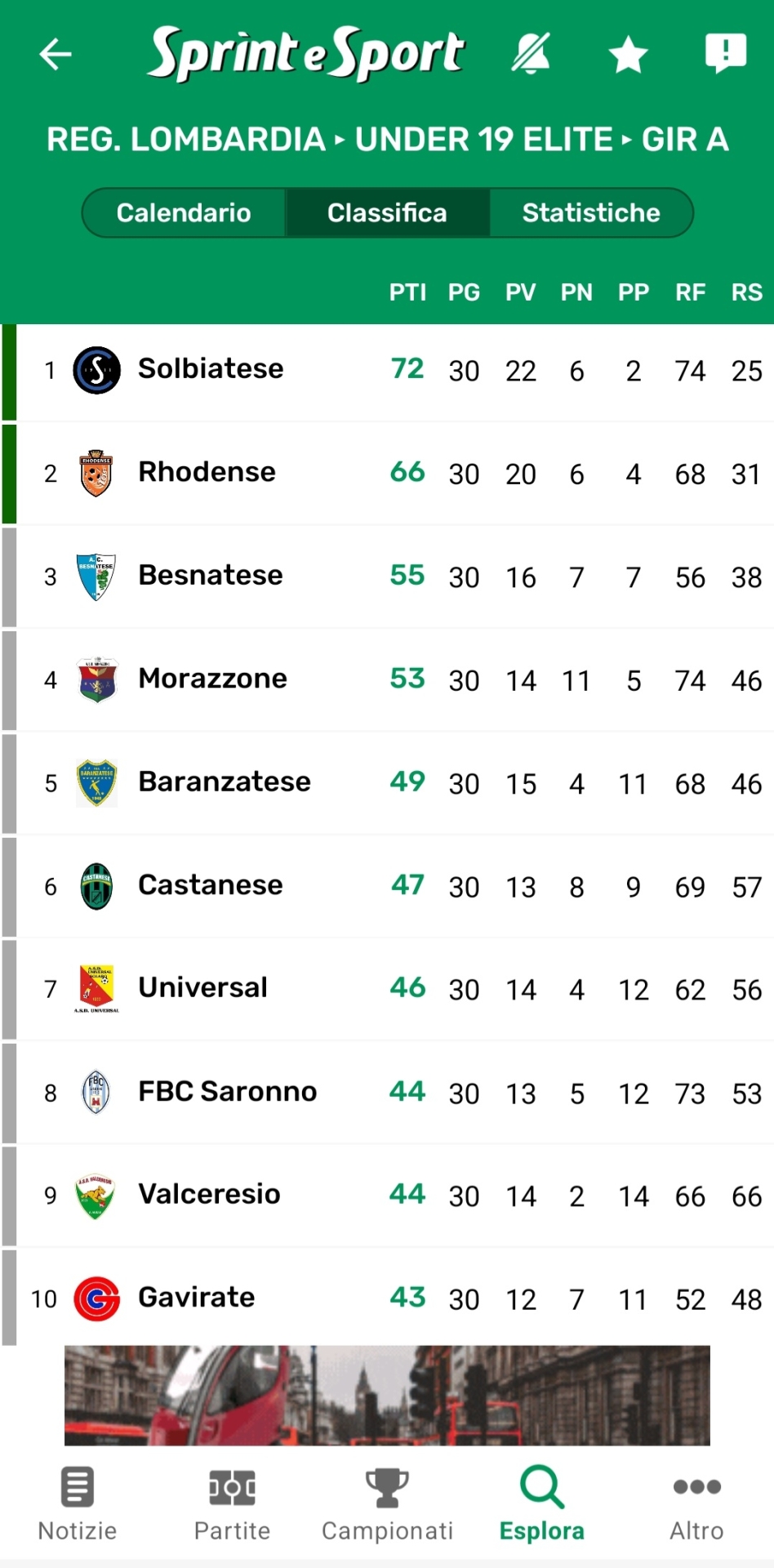The width and height of the screenshot is (774, 1568).
Task: Go to Partite matches section
Action: [232, 1503]
